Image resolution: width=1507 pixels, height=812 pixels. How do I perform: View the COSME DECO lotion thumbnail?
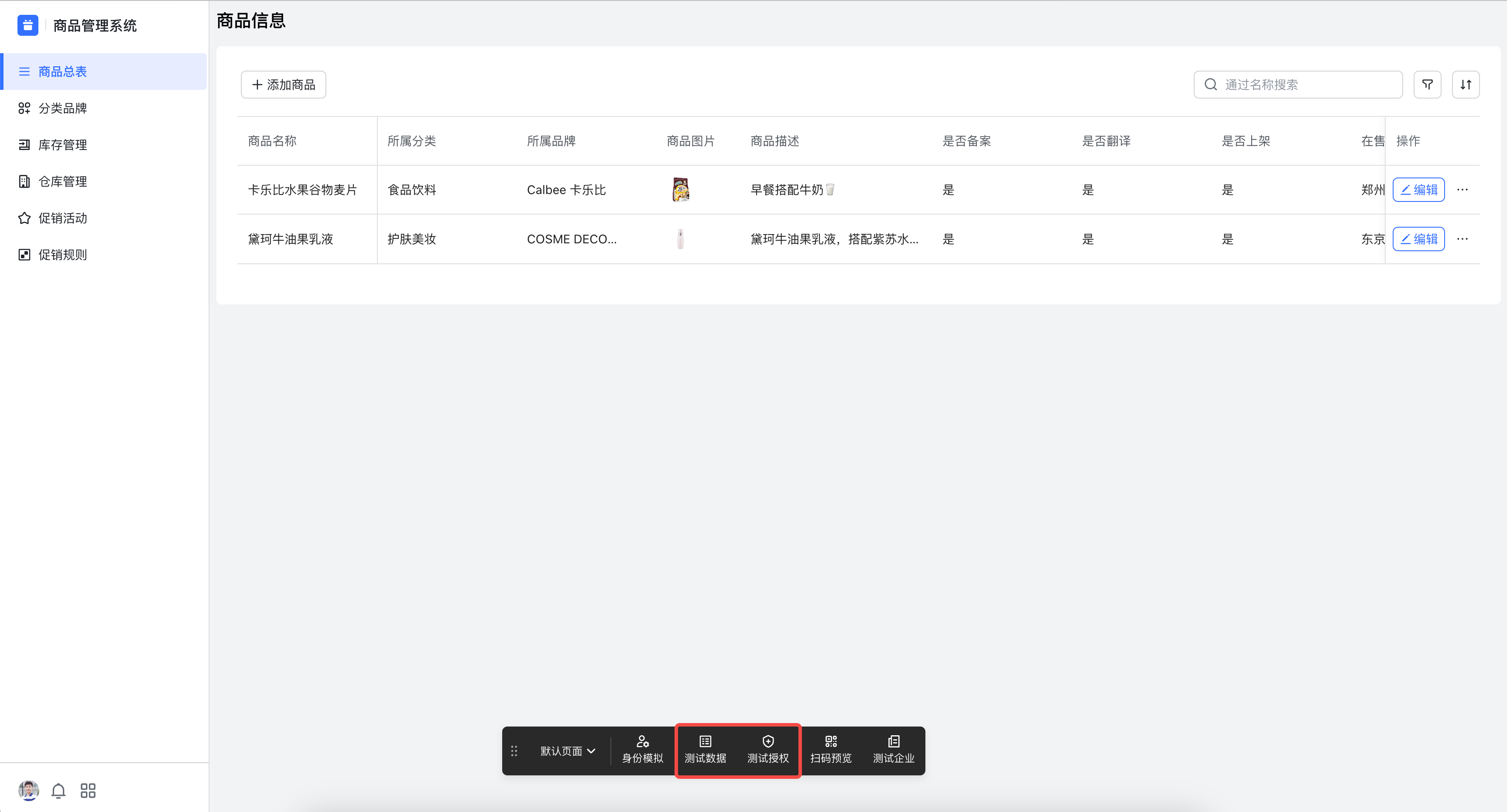coord(680,239)
